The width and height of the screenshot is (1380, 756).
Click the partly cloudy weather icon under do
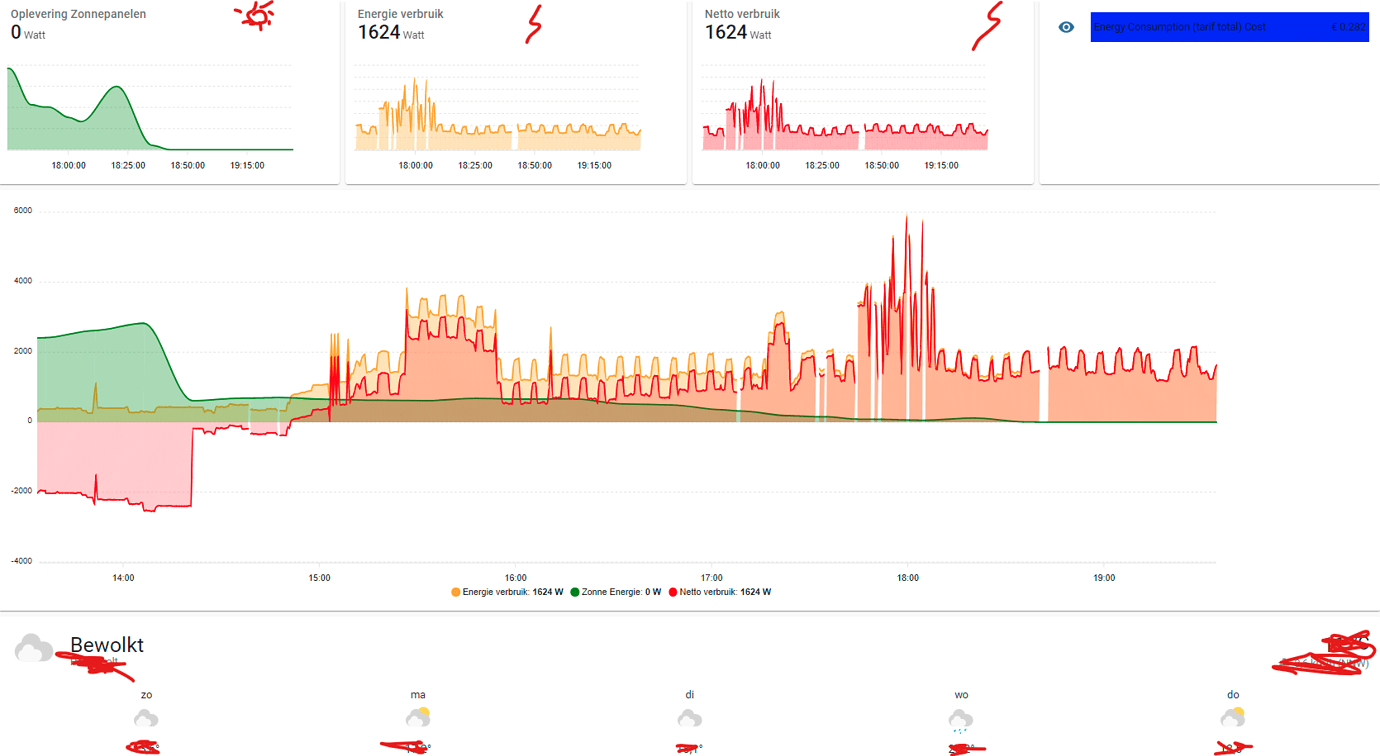[1233, 717]
